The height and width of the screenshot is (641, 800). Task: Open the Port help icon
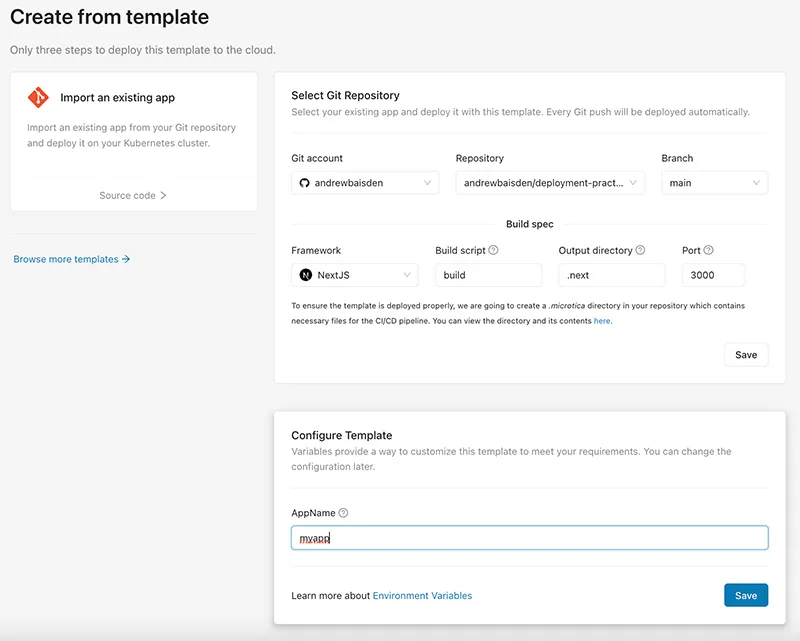pyautogui.click(x=709, y=250)
